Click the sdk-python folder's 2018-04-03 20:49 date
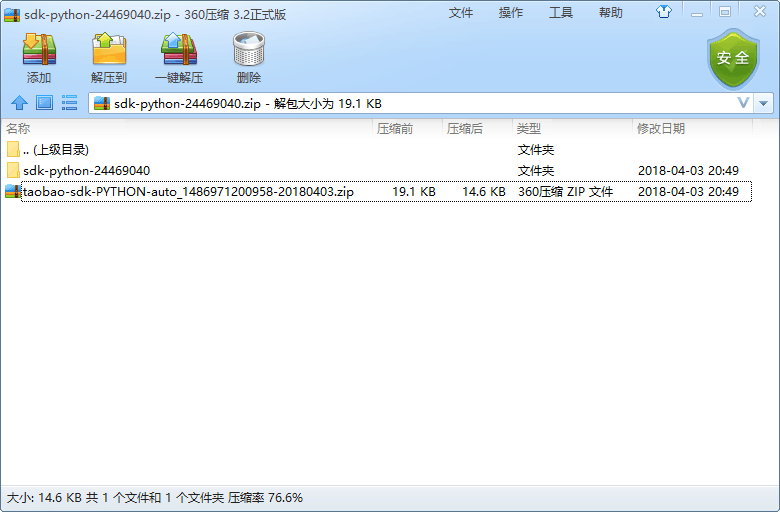 tap(688, 171)
